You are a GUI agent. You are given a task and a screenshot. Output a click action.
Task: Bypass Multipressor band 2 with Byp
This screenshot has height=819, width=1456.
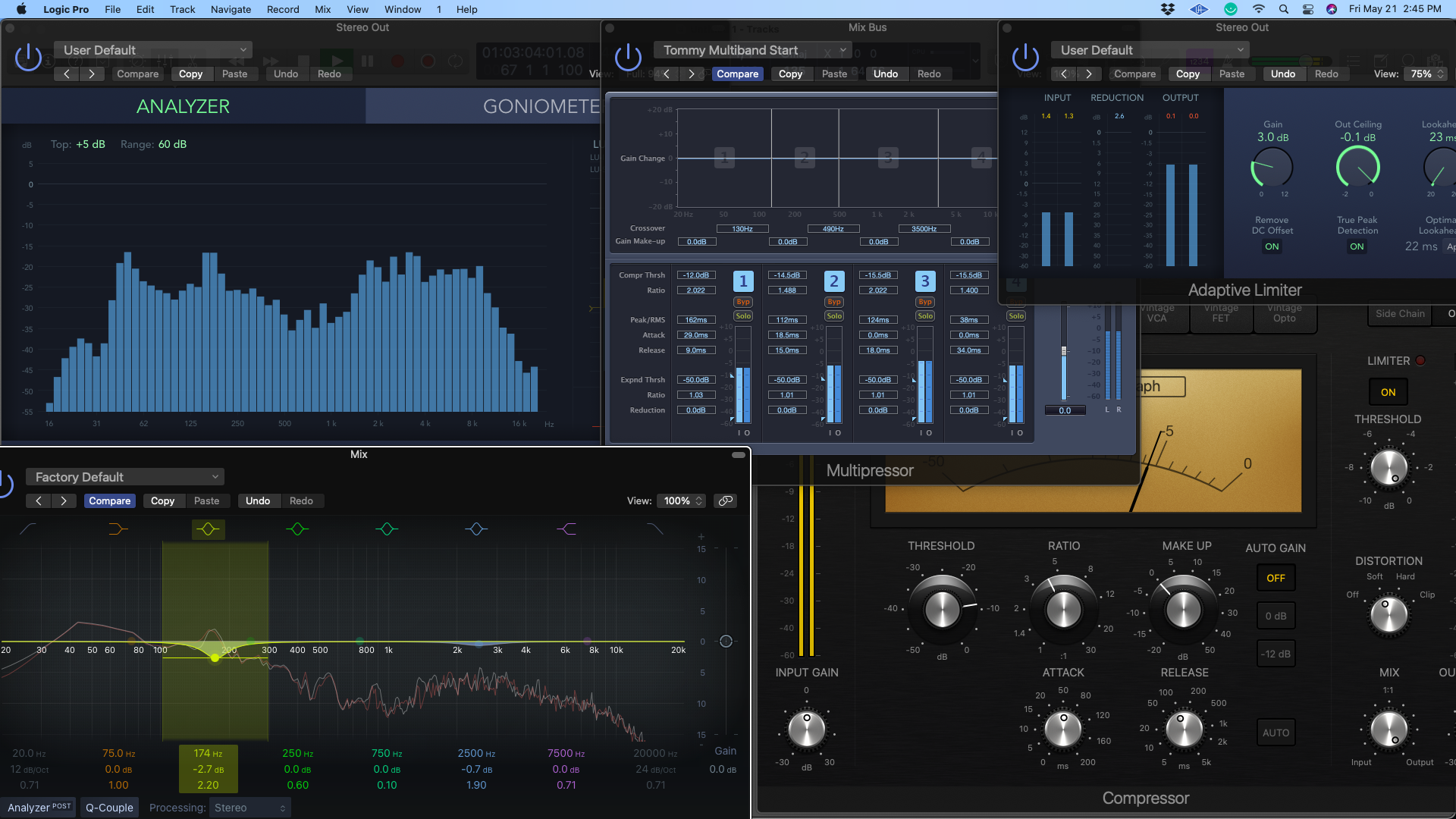(x=834, y=301)
